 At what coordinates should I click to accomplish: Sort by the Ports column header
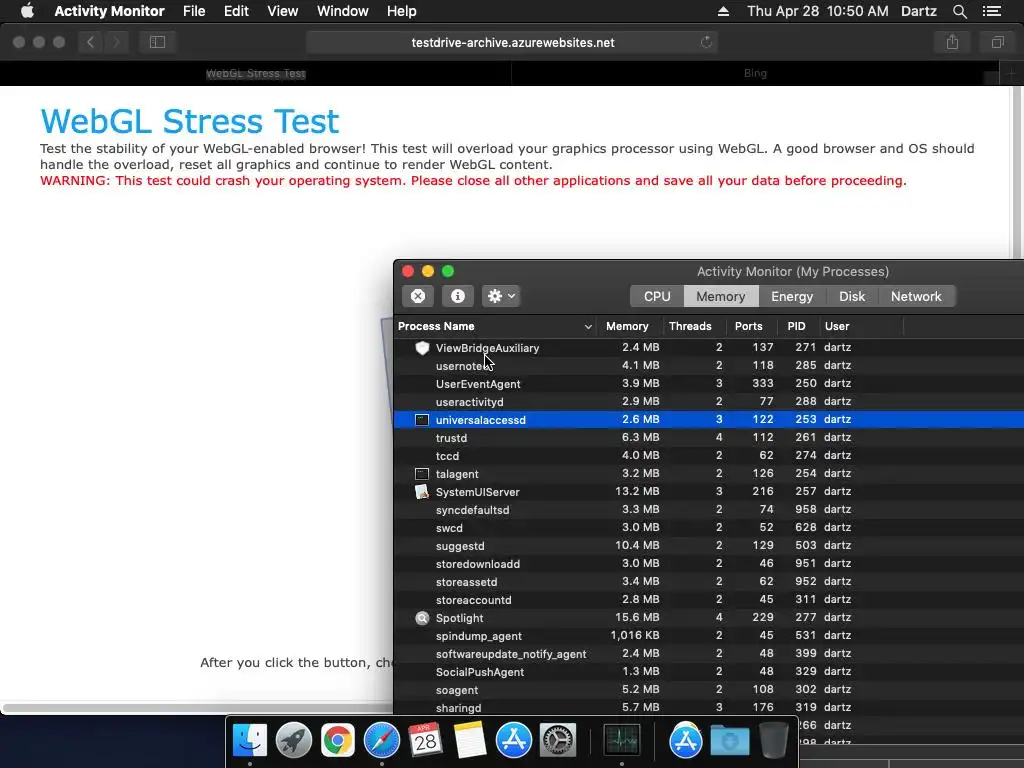coord(748,326)
